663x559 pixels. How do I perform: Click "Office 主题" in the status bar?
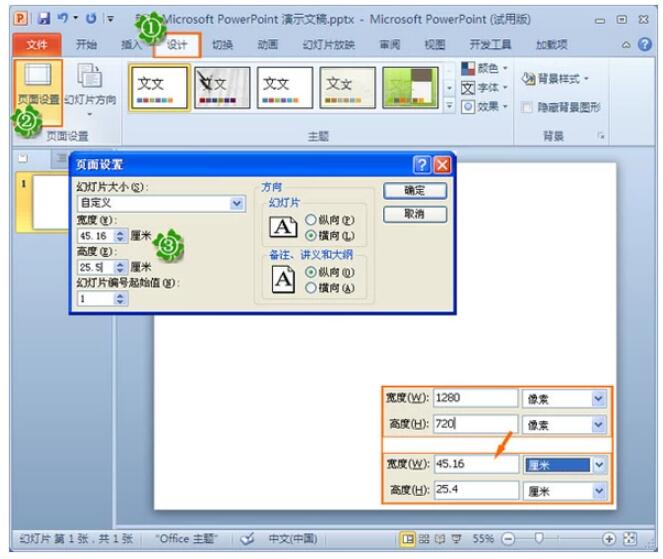[x=186, y=538]
